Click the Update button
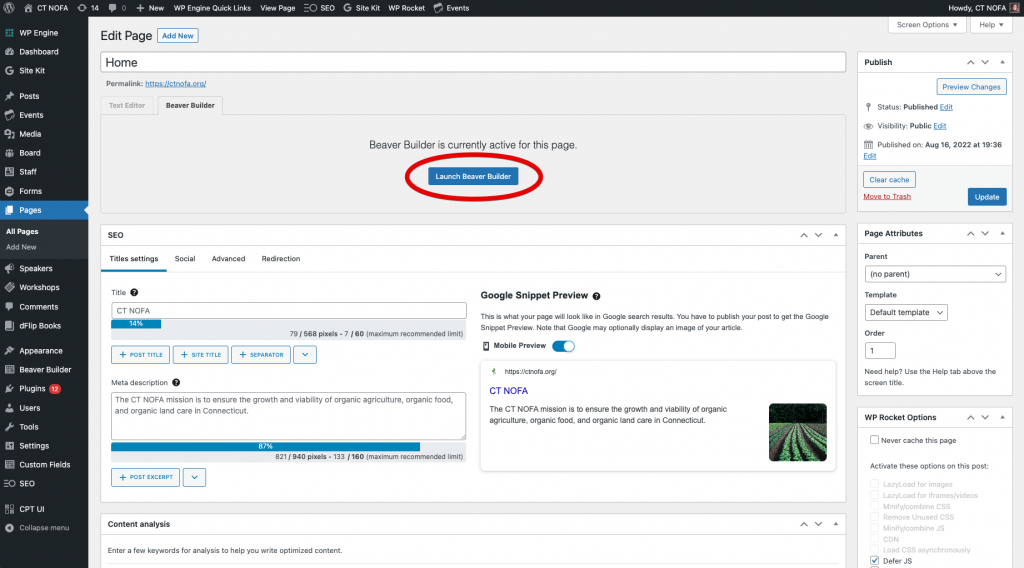Image resolution: width=1024 pixels, height=568 pixels. [x=987, y=197]
